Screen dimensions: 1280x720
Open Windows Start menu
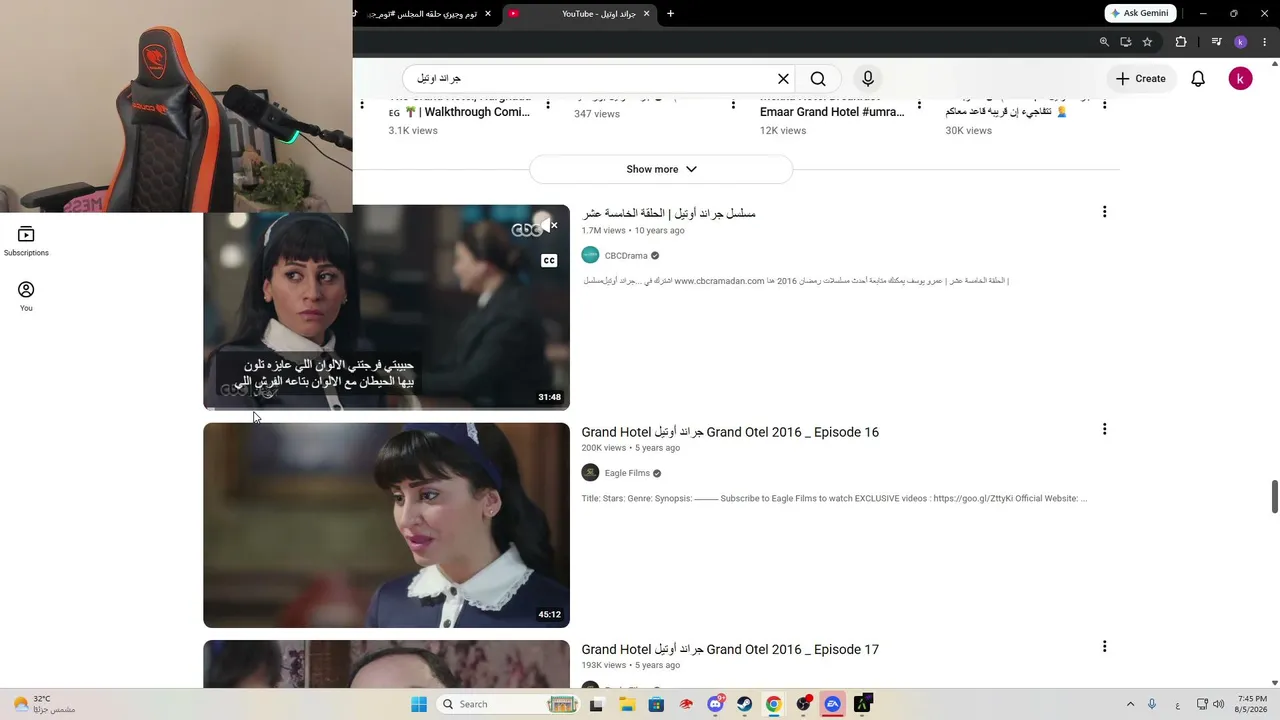419,704
